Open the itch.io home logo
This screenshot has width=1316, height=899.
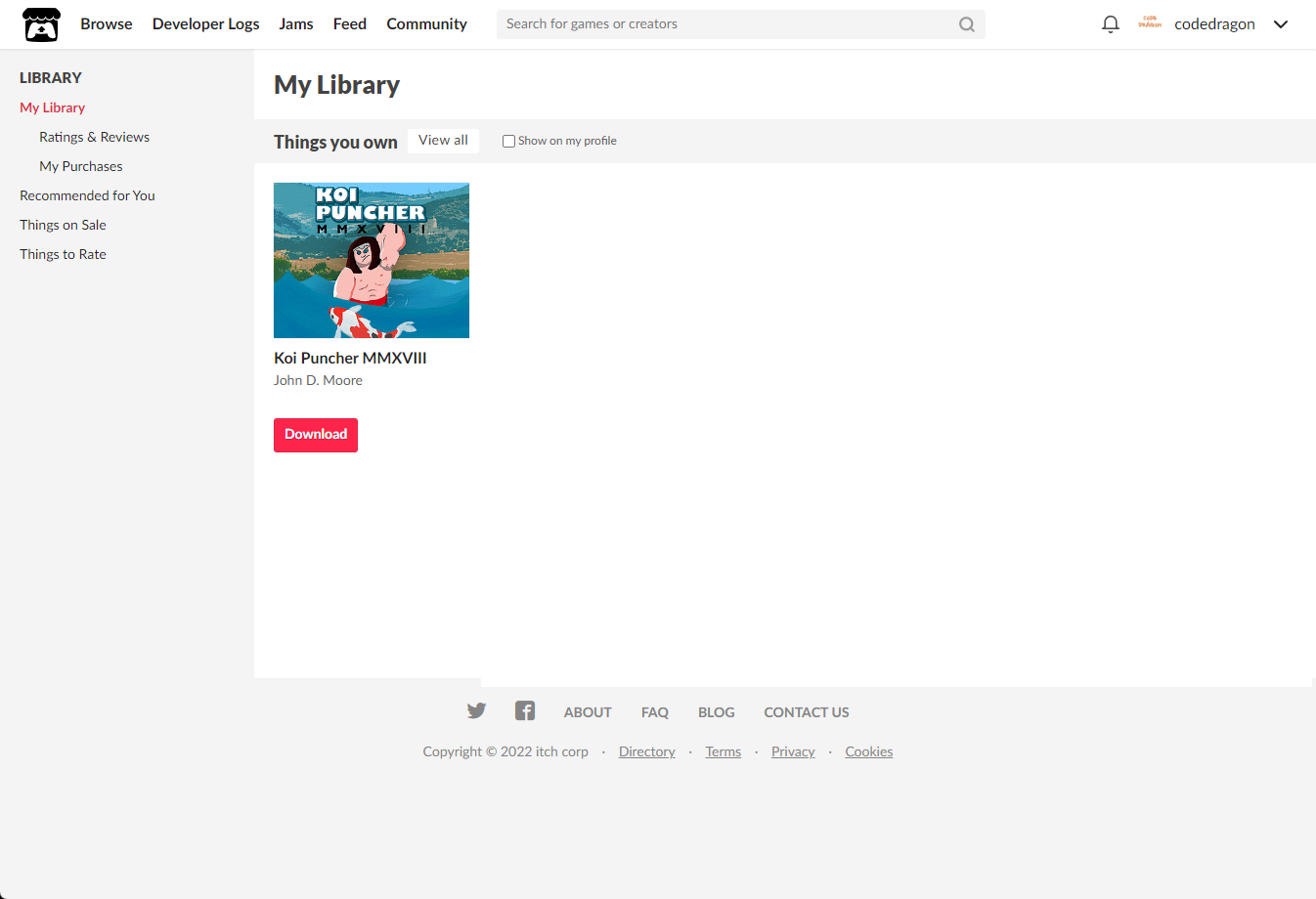coord(41,24)
